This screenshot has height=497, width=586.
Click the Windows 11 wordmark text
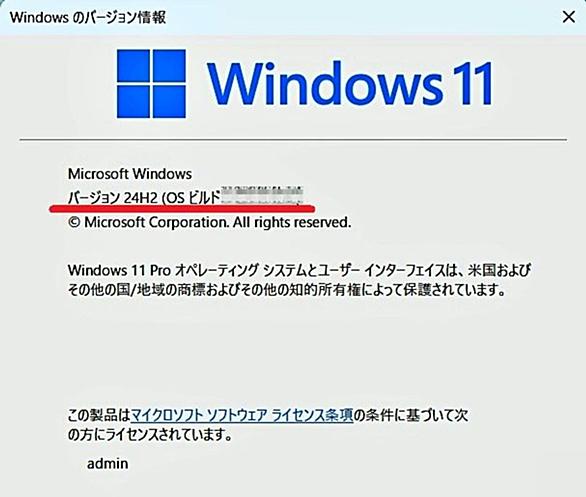point(349,84)
